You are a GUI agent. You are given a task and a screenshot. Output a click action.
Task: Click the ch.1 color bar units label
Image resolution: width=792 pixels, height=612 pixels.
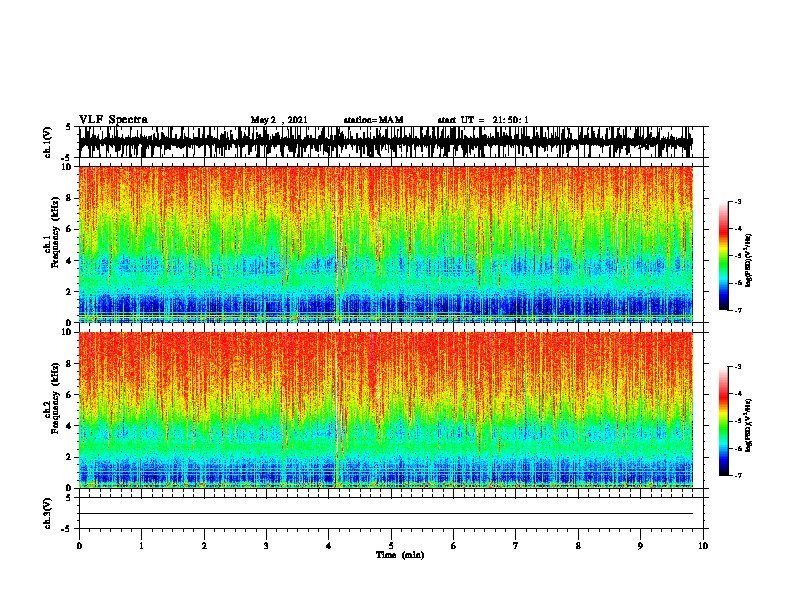click(748, 260)
